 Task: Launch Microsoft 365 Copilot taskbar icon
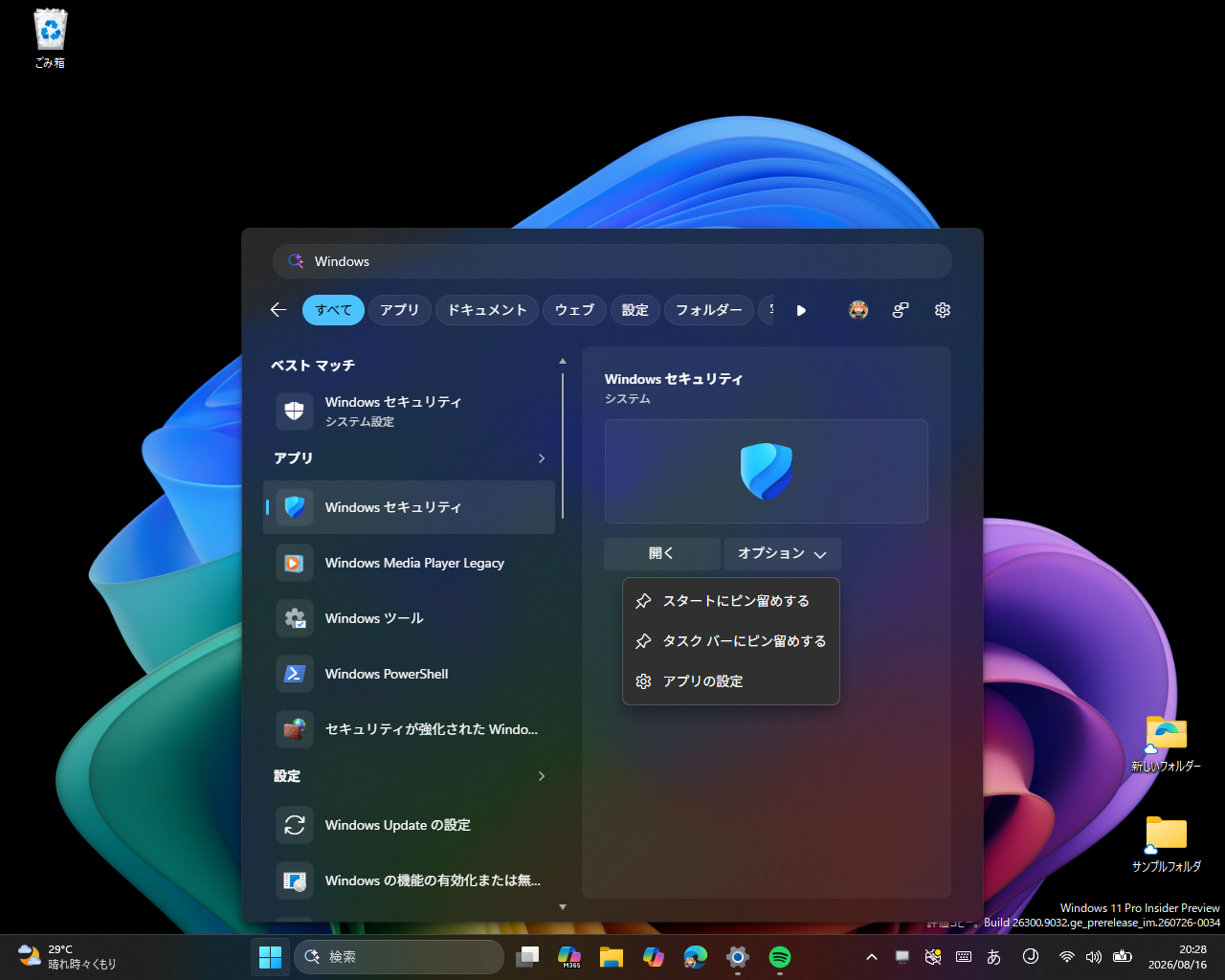(569, 957)
